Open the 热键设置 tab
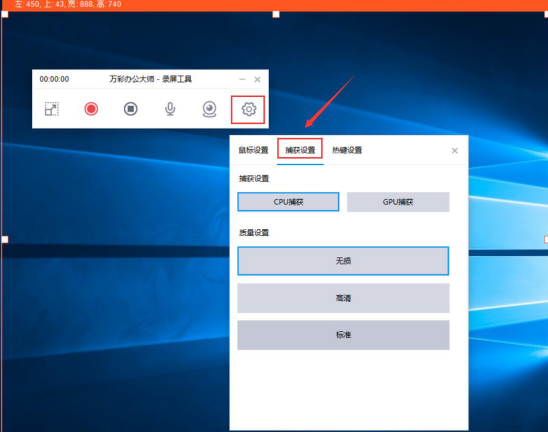 (x=347, y=150)
